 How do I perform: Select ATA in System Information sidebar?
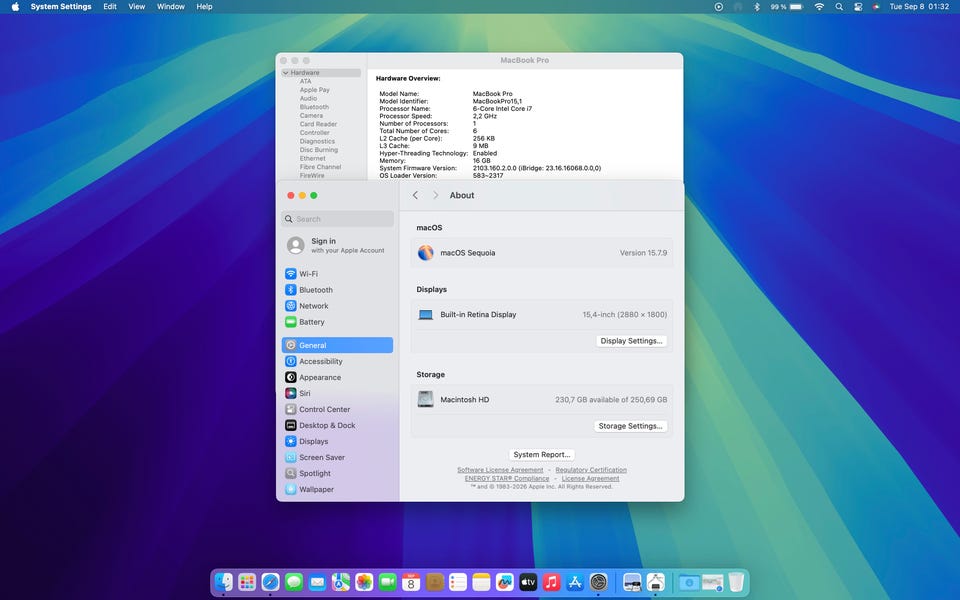click(306, 81)
